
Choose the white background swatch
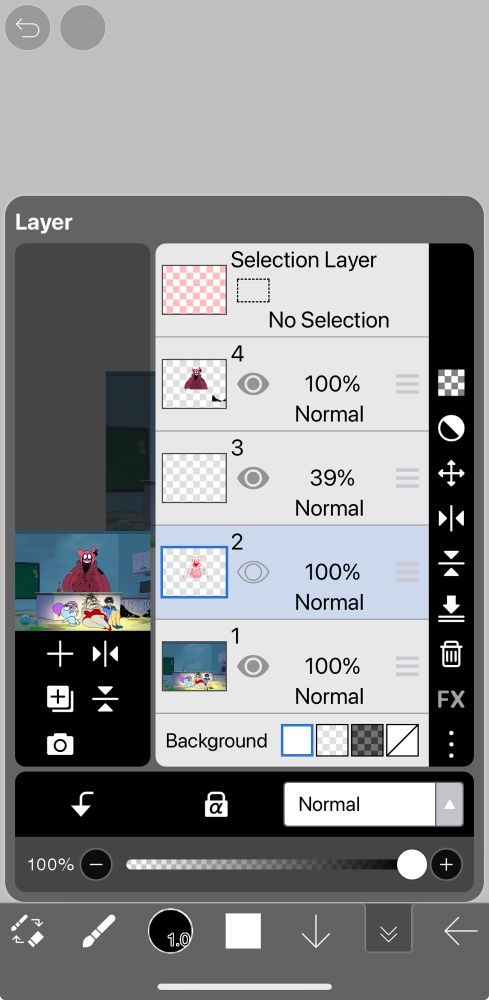coord(297,740)
